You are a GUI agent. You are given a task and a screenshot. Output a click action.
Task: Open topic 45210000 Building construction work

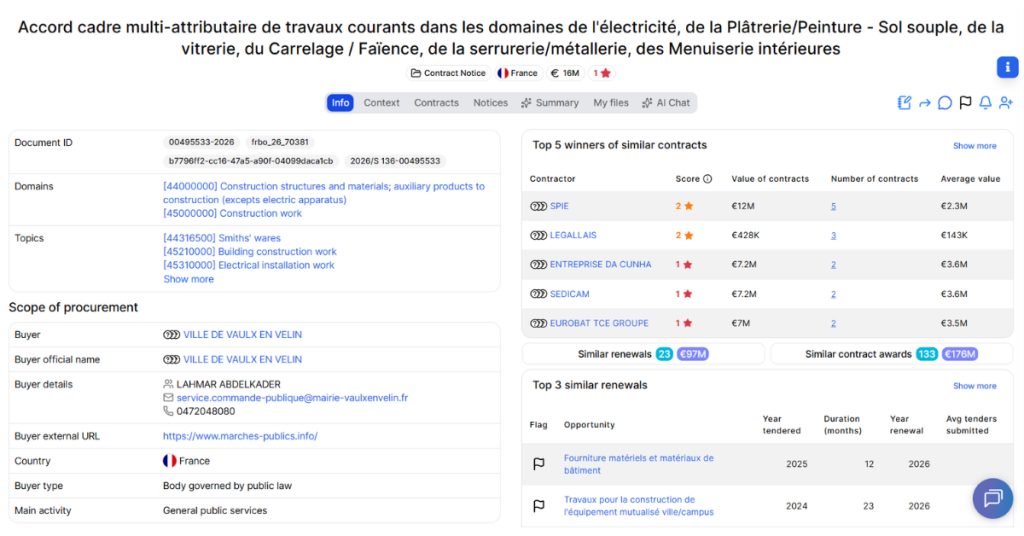point(250,252)
